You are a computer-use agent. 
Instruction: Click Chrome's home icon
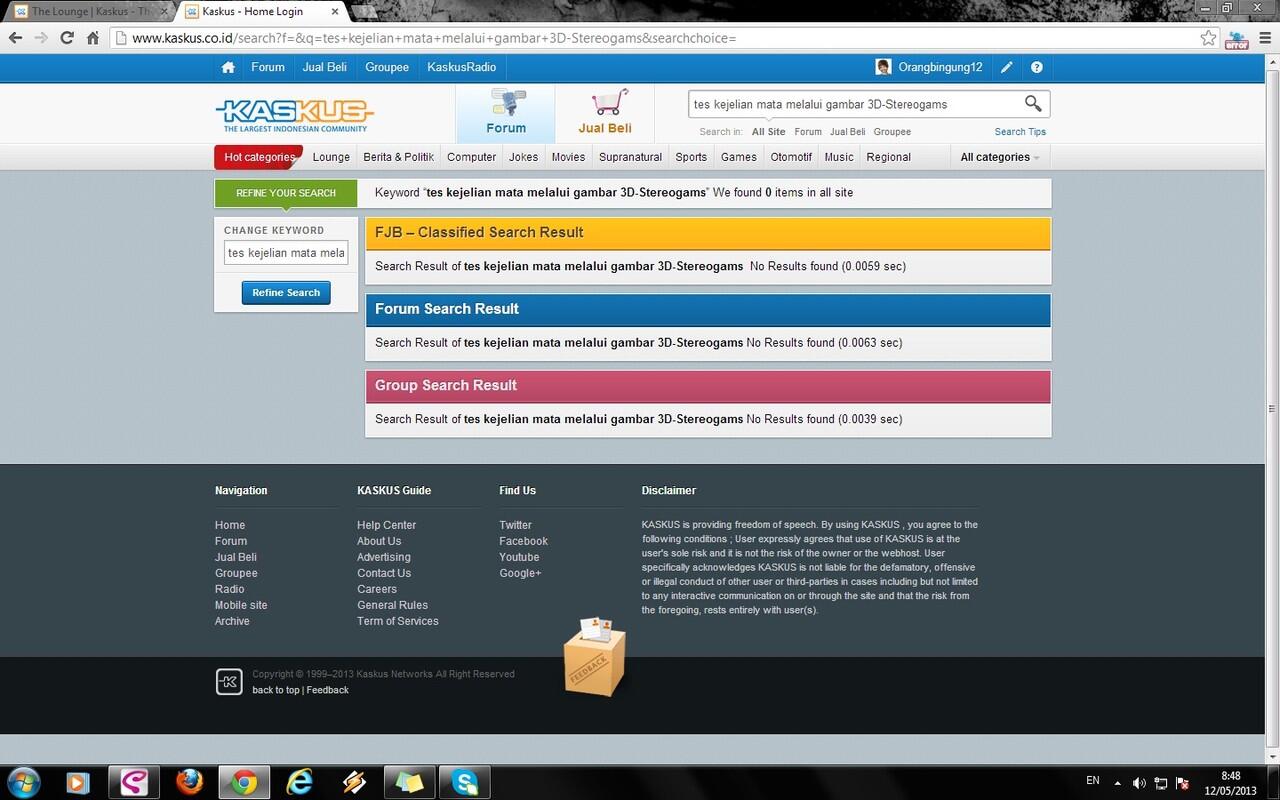(93, 38)
